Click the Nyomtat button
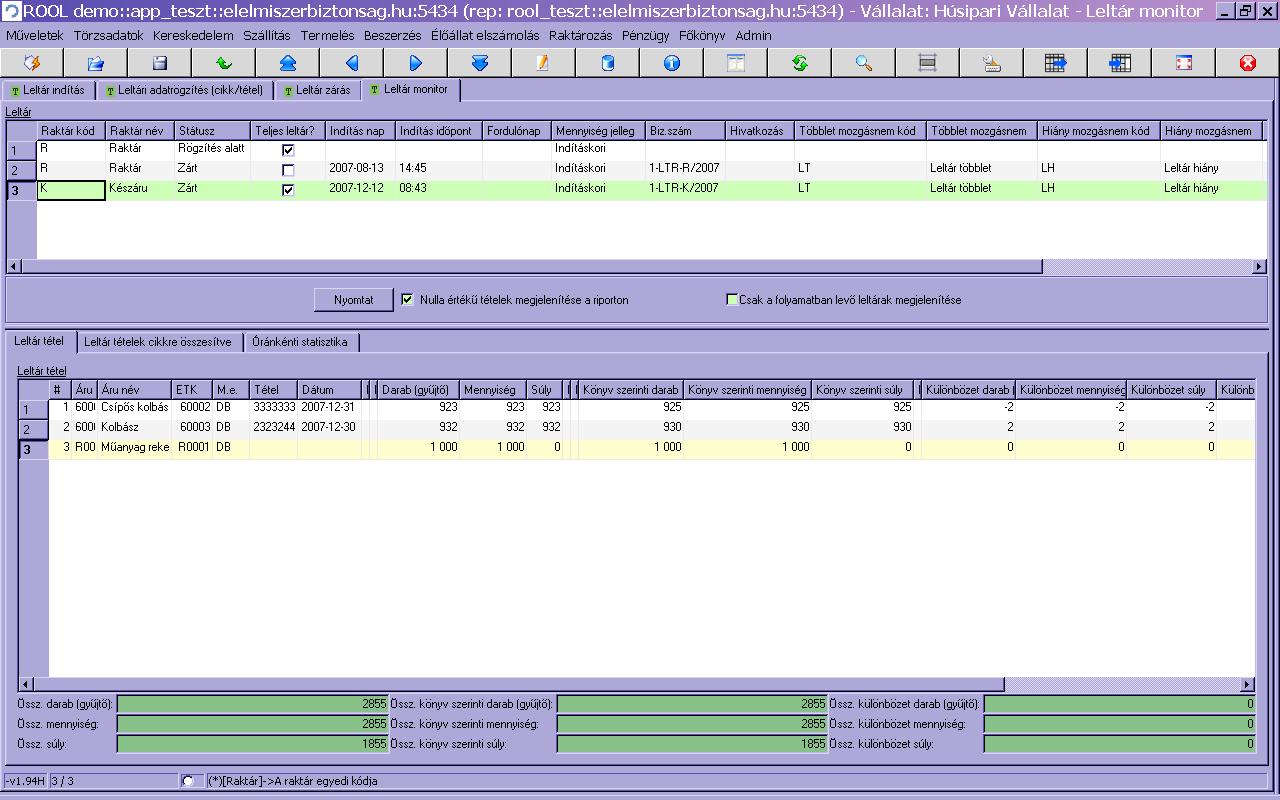 pyautogui.click(x=353, y=300)
